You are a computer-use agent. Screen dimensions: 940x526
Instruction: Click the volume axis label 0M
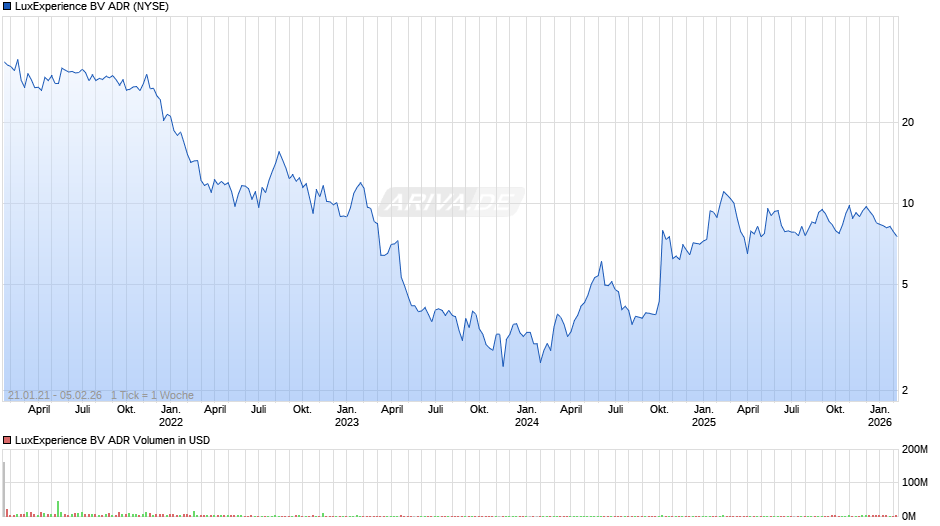[909, 516]
